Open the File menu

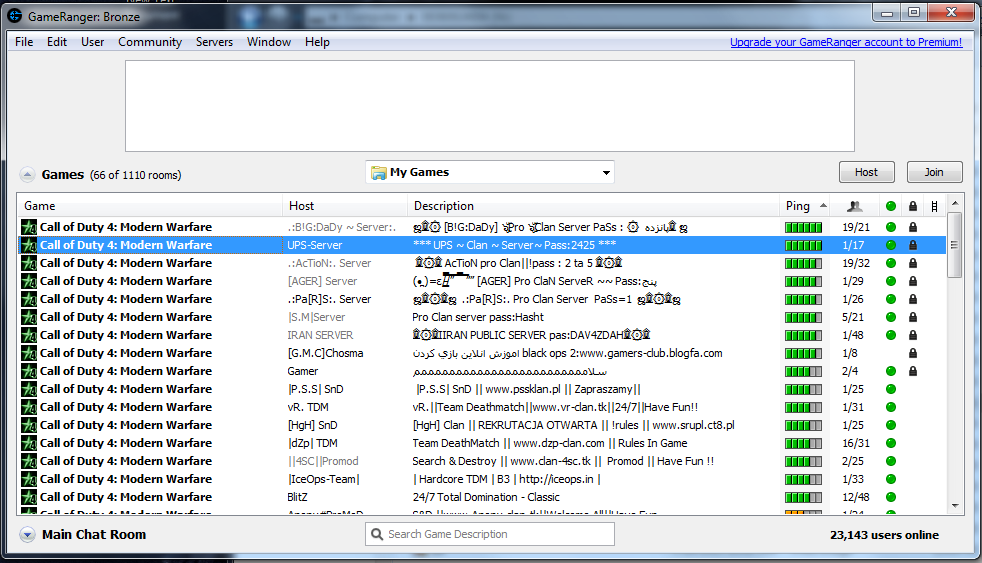pos(24,42)
